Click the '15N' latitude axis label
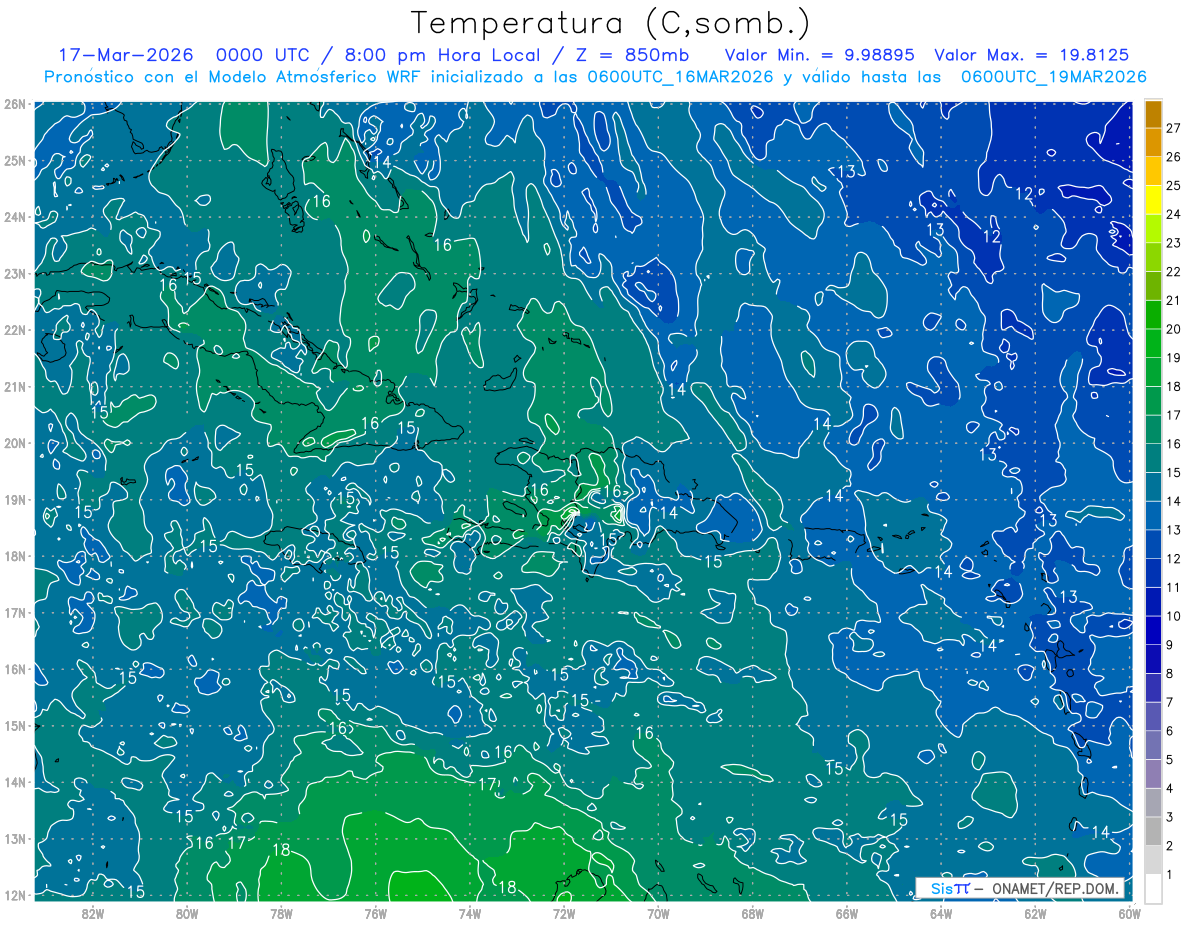This screenshot has height=927, width=1200. (14, 725)
